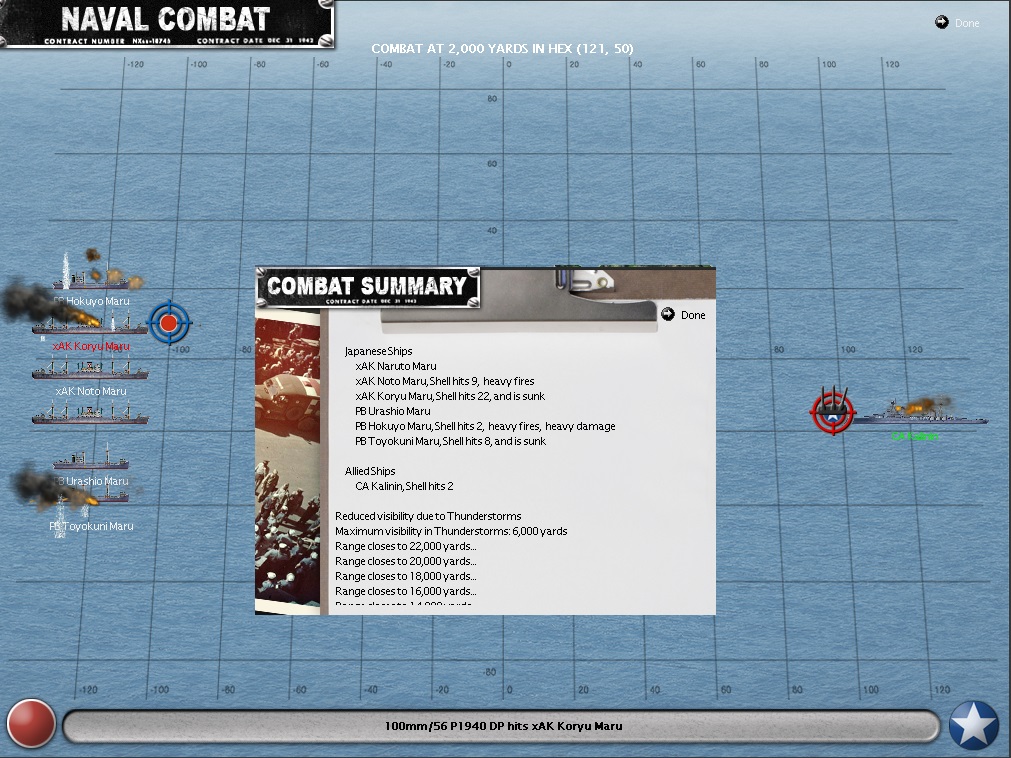Viewport: 1011px width, 758px height.
Task: Click 'xAK Koryu Maru, Shell hits 22, and is sunk'
Action: (449, 396)
